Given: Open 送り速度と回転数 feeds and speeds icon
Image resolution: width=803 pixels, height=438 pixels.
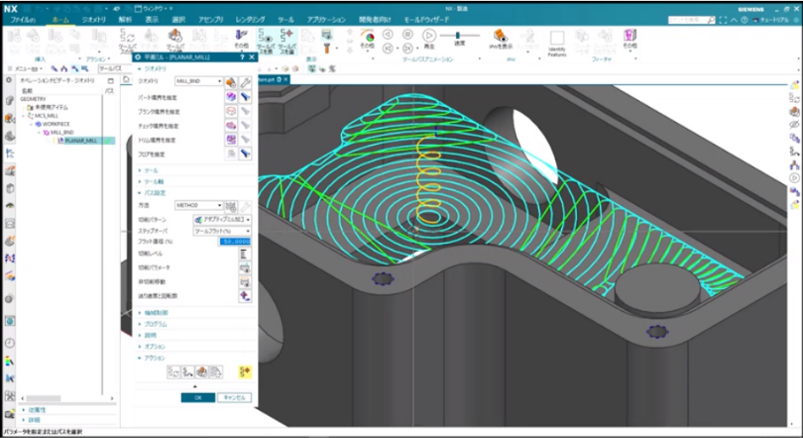Looking at the screenshot, I should pos(245,296).
